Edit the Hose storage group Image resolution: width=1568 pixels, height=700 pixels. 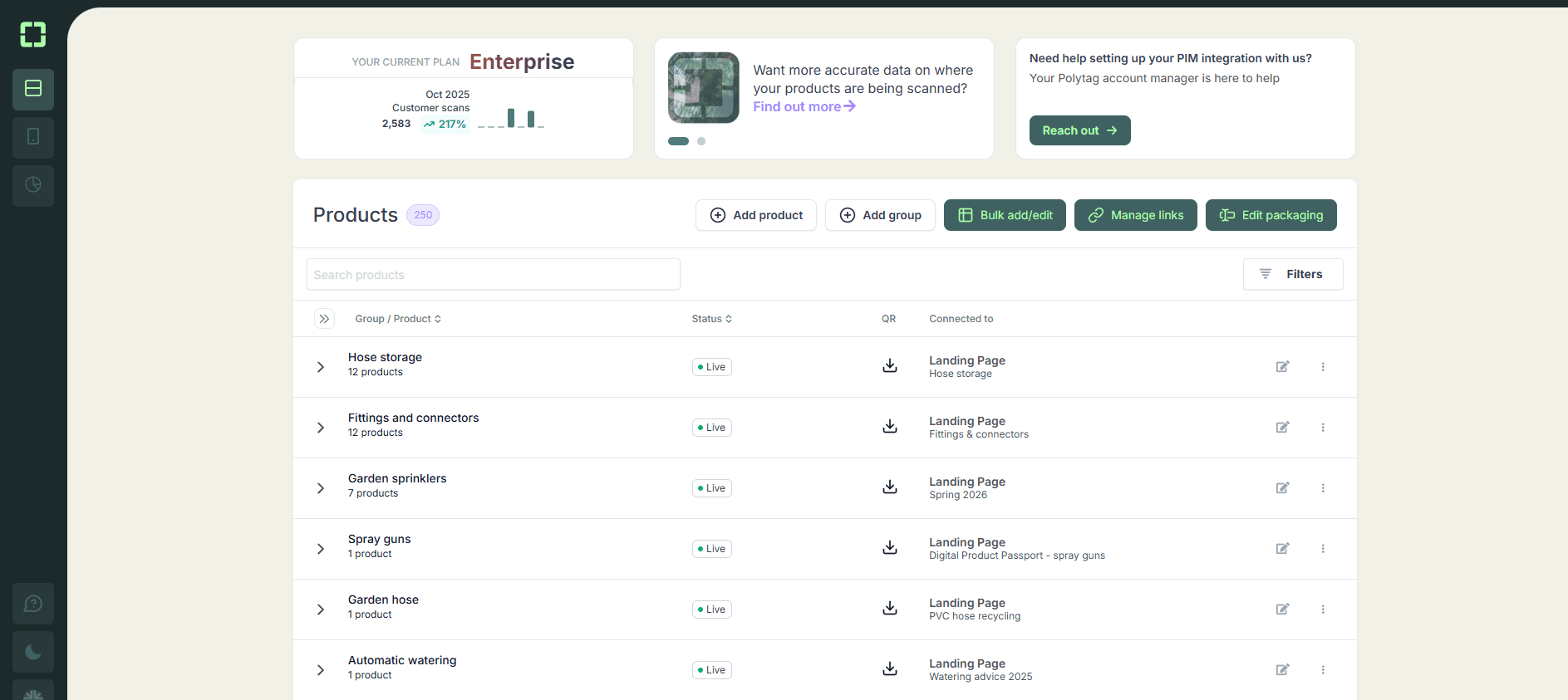[1283, 366]
